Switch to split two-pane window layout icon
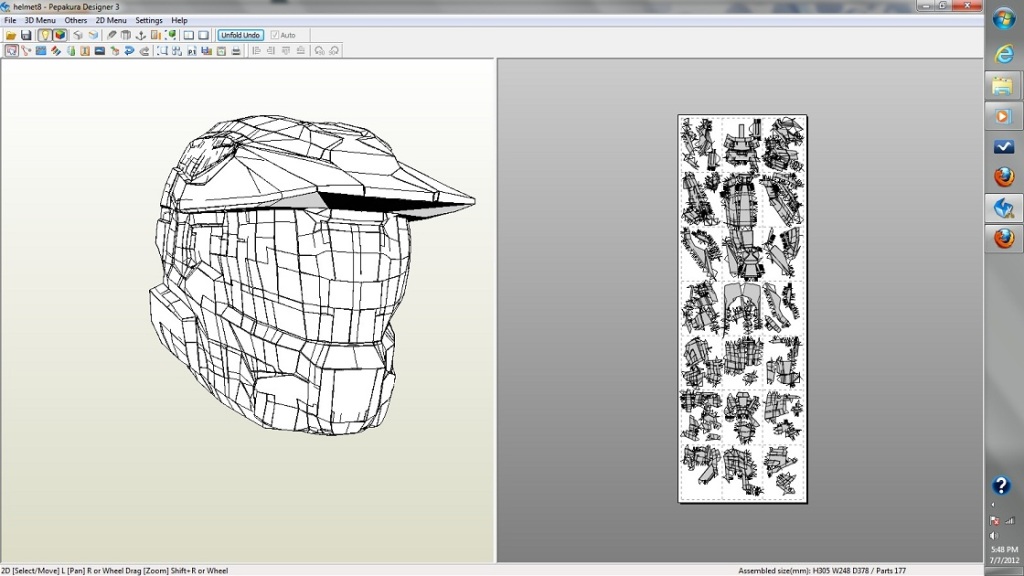 189,35
